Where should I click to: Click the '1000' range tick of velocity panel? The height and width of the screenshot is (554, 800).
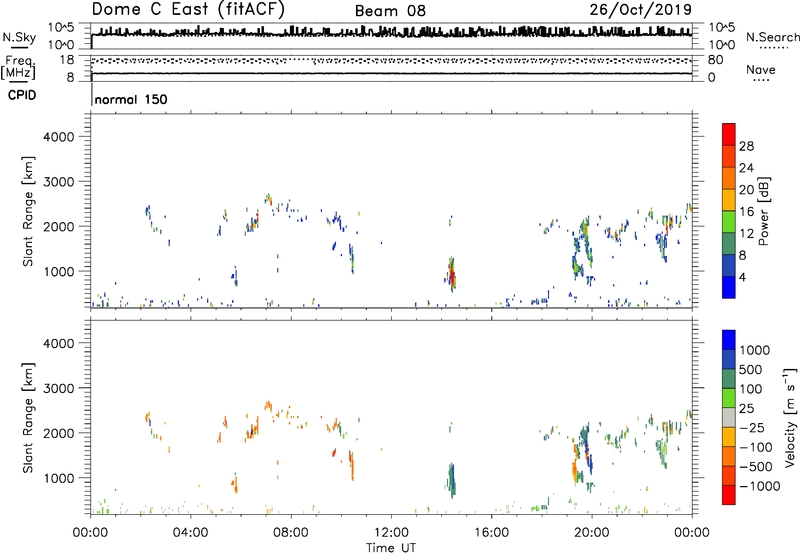(x=59, y=478)
